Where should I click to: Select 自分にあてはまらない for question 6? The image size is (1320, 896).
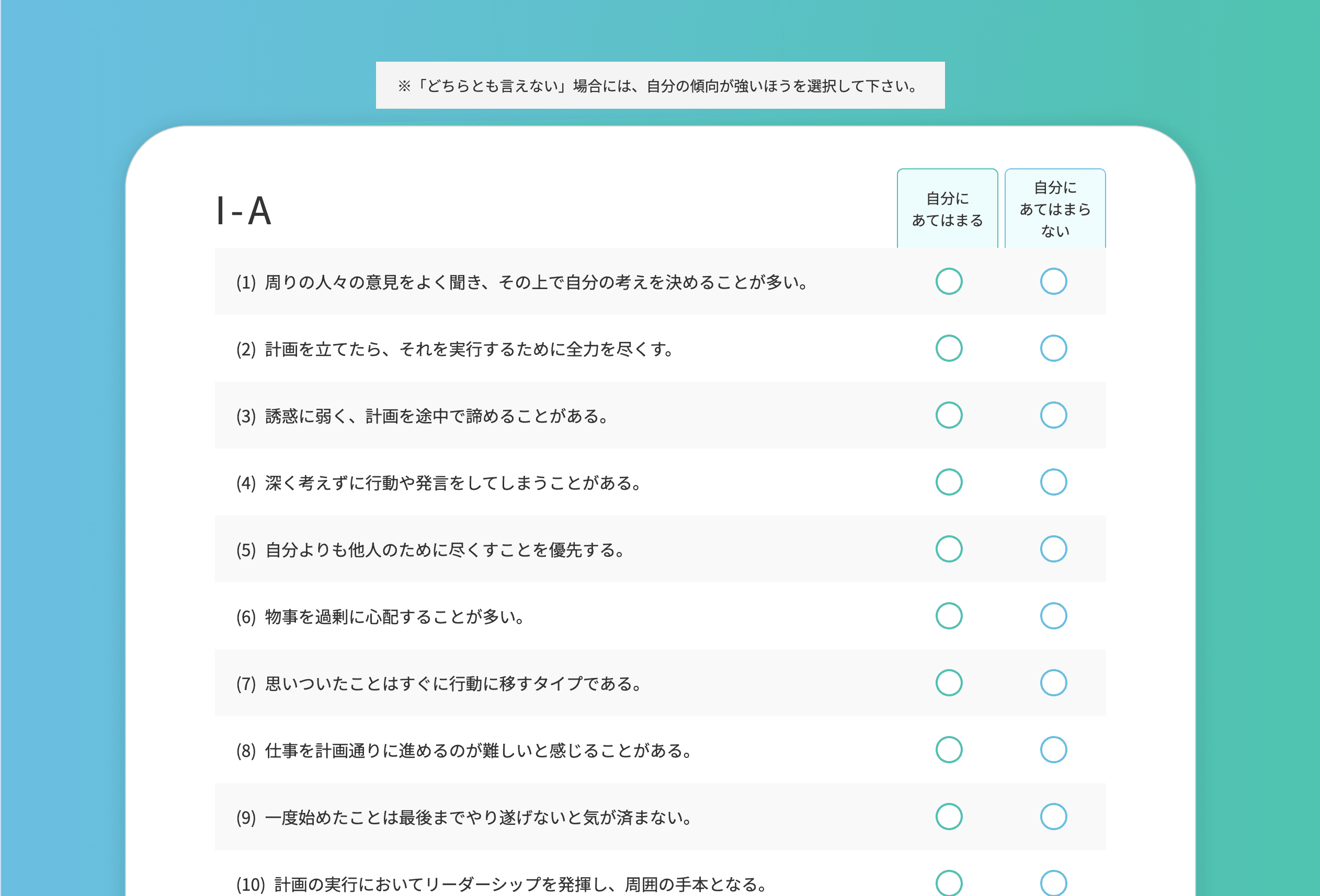[x=1053, y=615]
